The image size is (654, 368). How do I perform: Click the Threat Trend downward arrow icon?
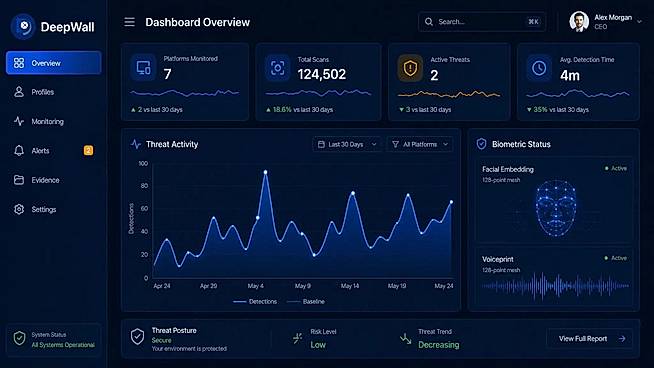tap(405, 338)
